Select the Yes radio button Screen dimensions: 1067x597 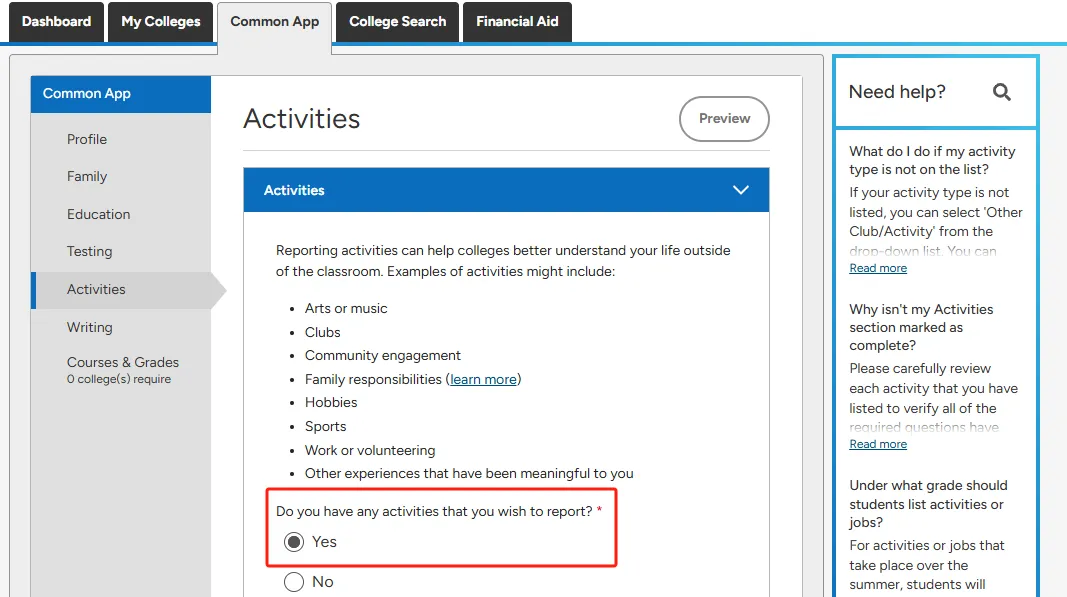point(294,542)
